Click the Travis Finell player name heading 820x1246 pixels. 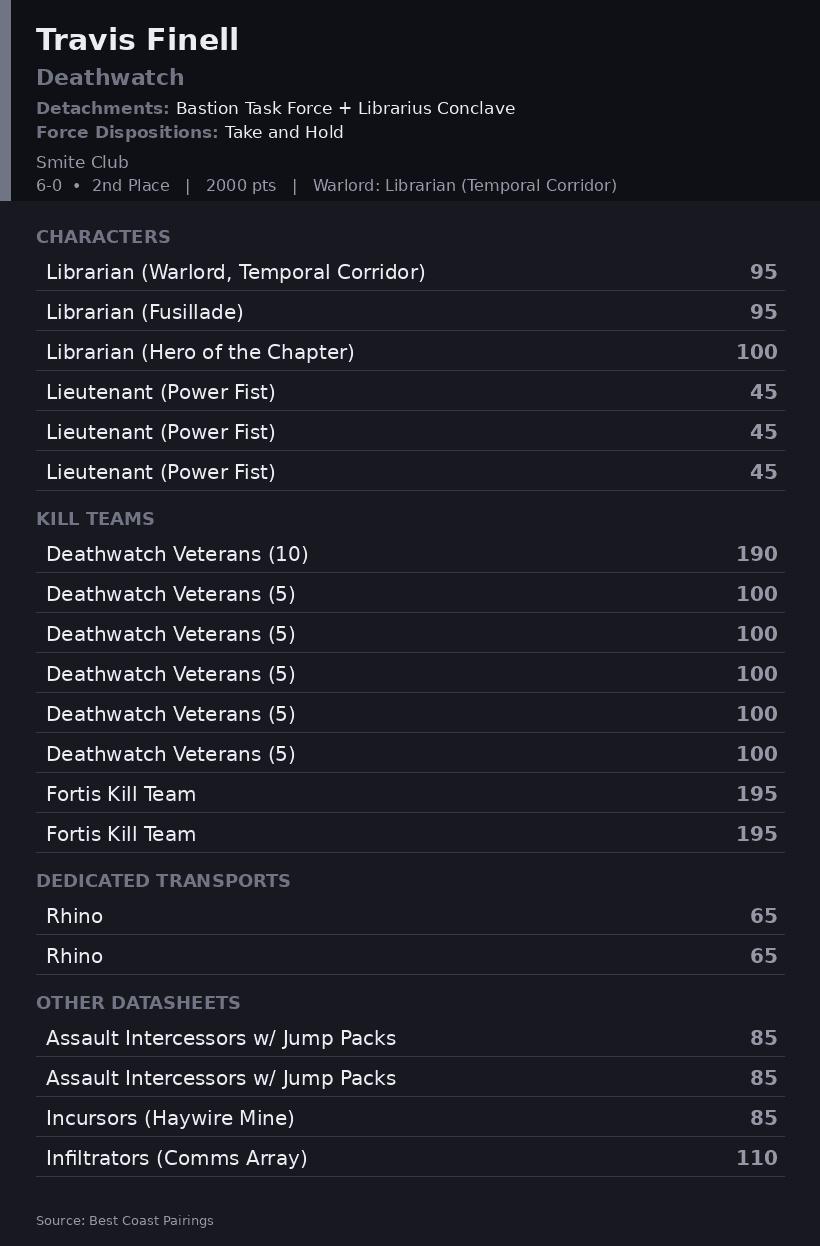coord(137,40)
